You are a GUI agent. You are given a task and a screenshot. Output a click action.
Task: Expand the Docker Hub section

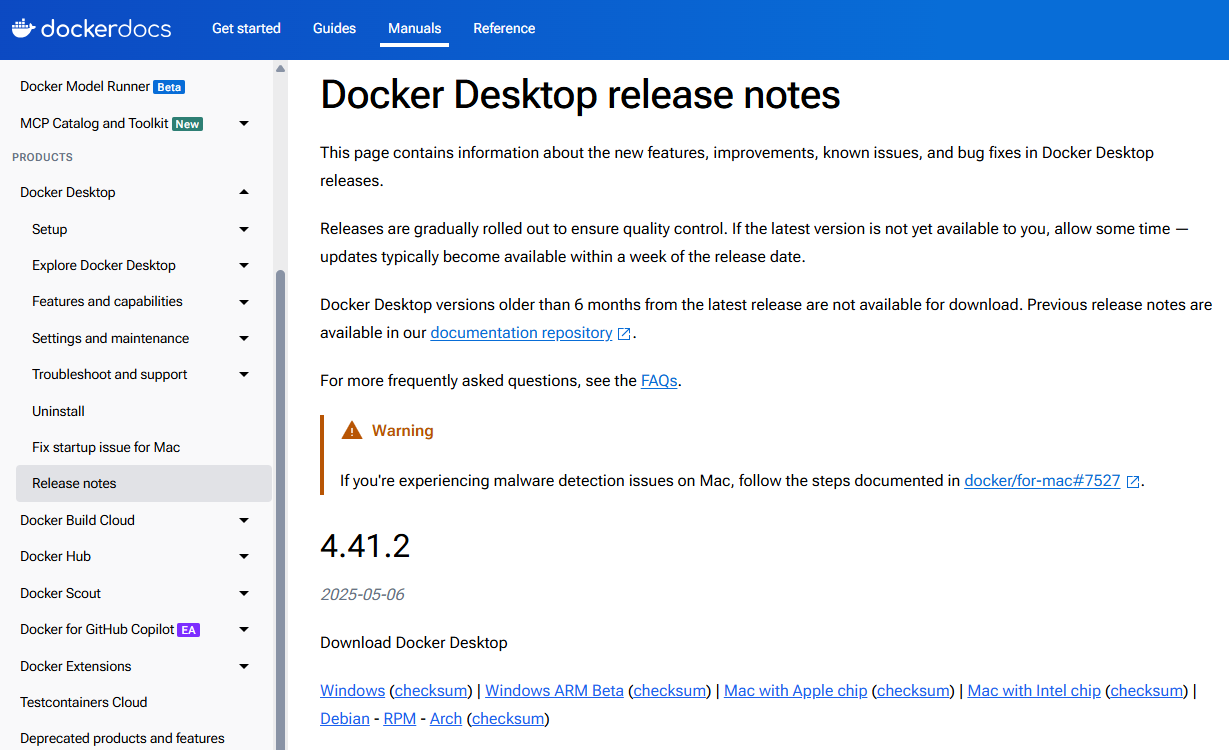[243, 556]
